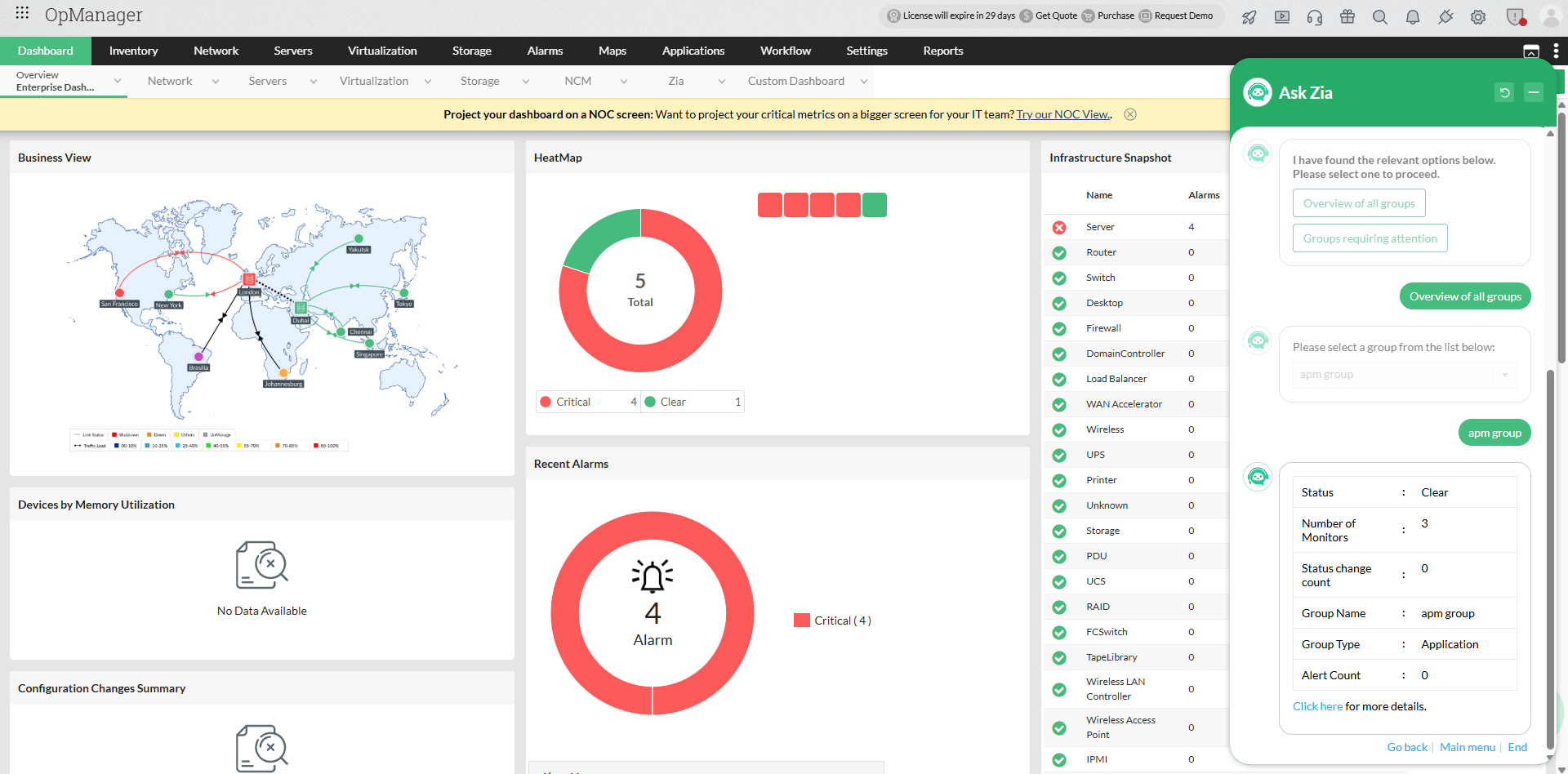Click the License will expire notice
The width and height of the screenshot is (1568, 774).
(951, 16)
